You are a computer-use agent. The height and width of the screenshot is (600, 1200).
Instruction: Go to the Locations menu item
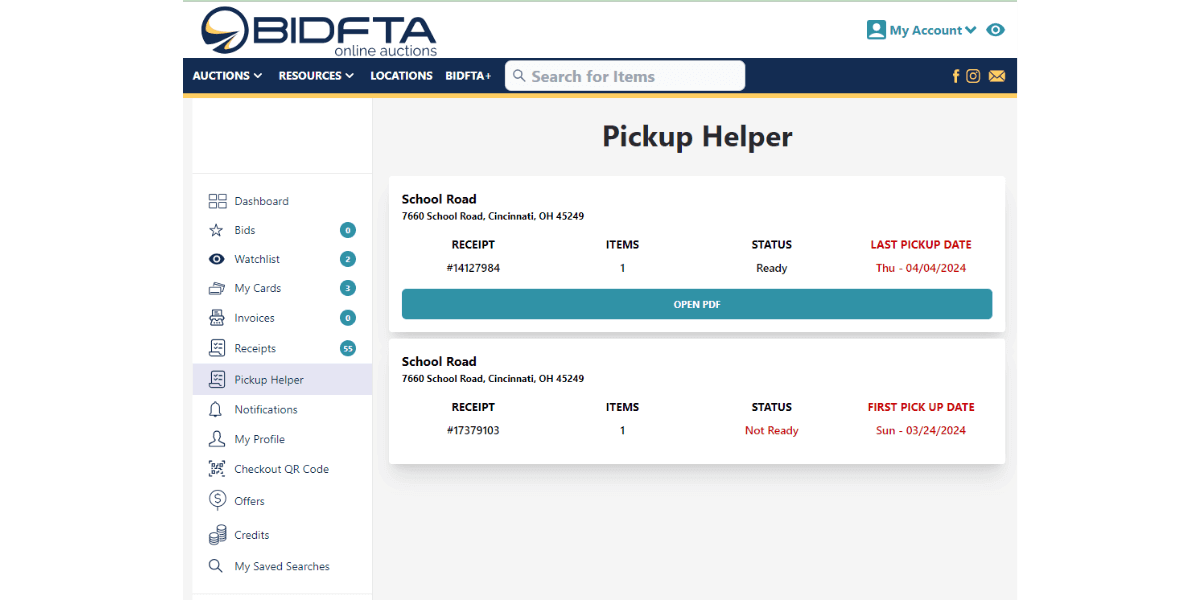tap(401, 76)
